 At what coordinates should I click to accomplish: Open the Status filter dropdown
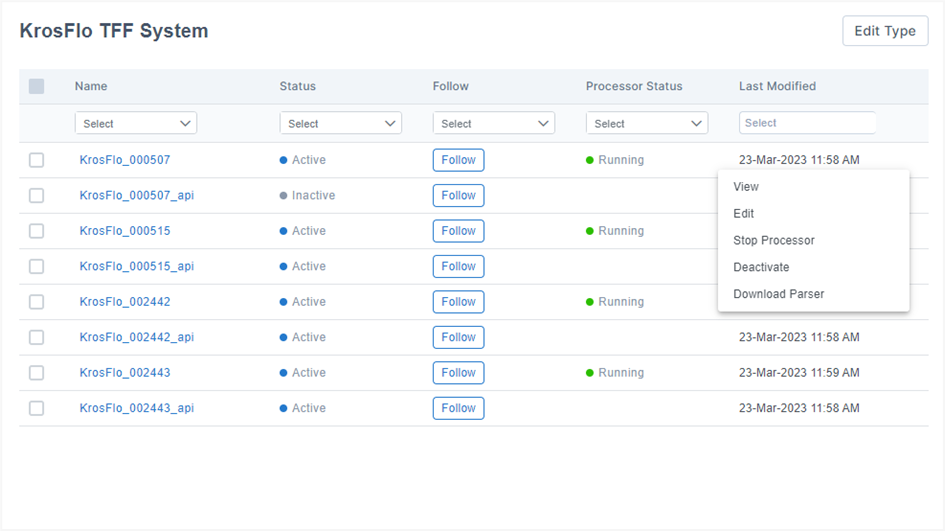click(341, 123)
